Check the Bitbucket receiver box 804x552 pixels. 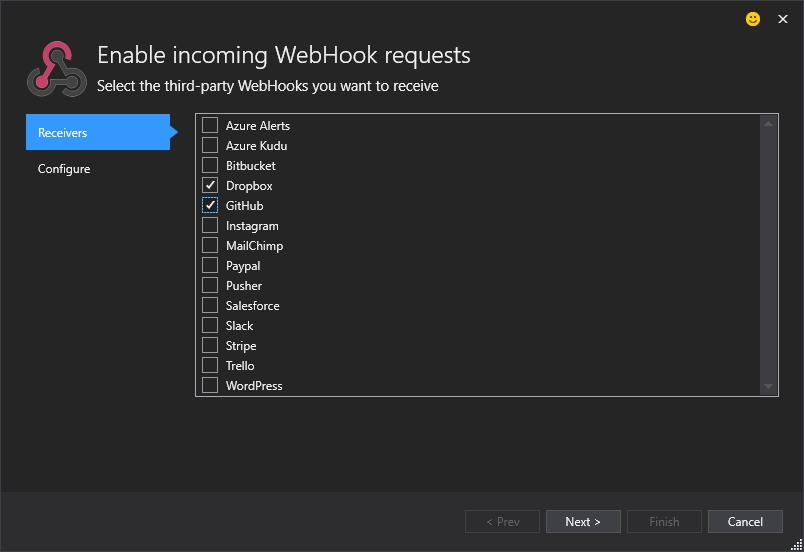(x=210, y=166)
